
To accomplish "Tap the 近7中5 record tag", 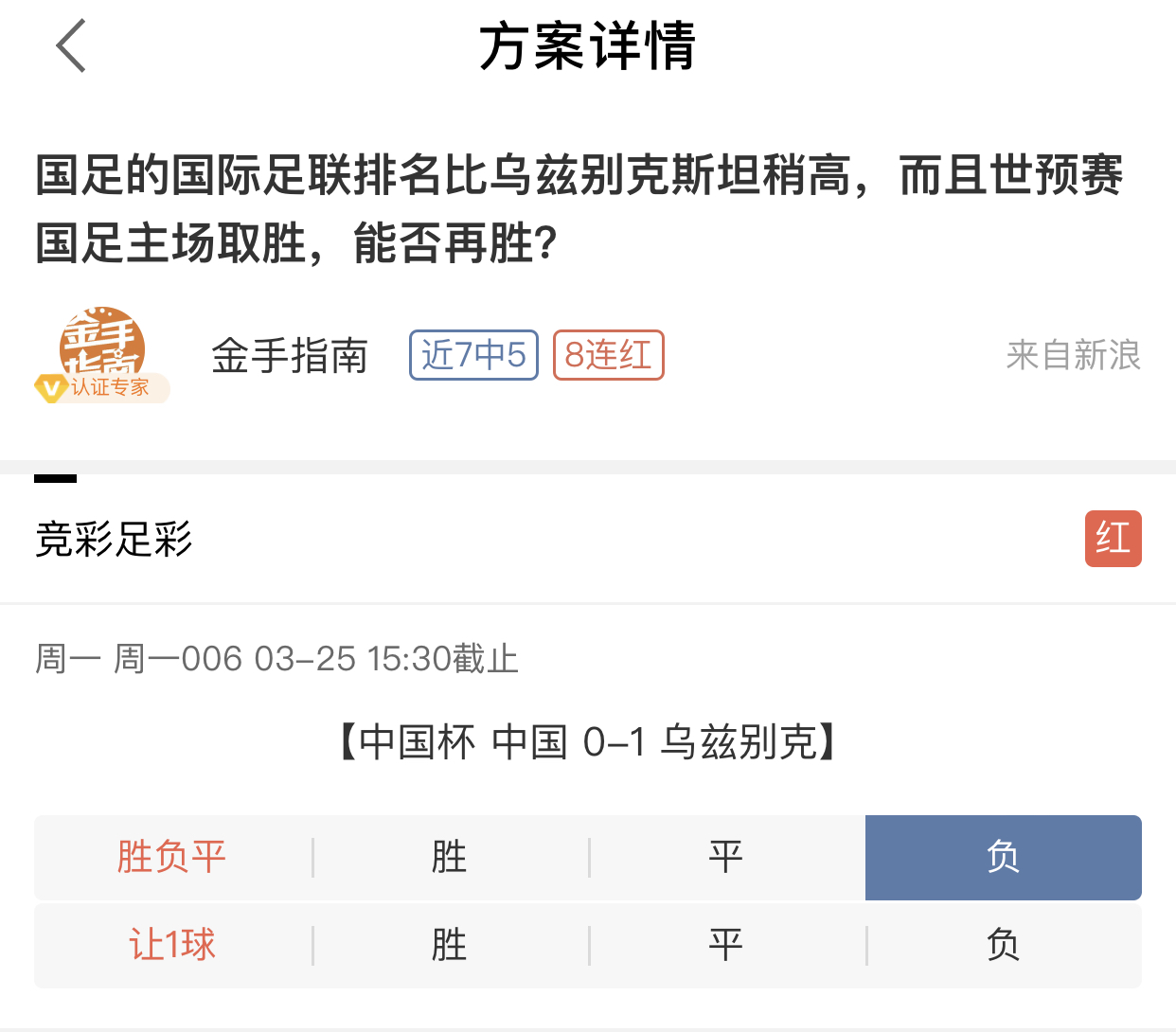I will pyautogui.click(x=473, y=355).
